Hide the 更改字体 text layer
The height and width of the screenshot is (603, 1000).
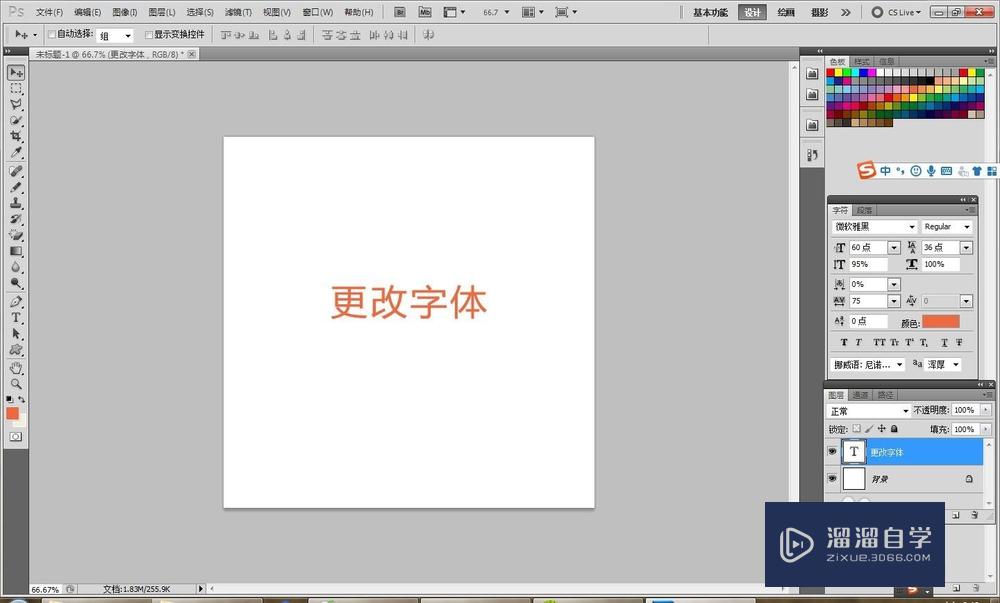tap(832, 451)
